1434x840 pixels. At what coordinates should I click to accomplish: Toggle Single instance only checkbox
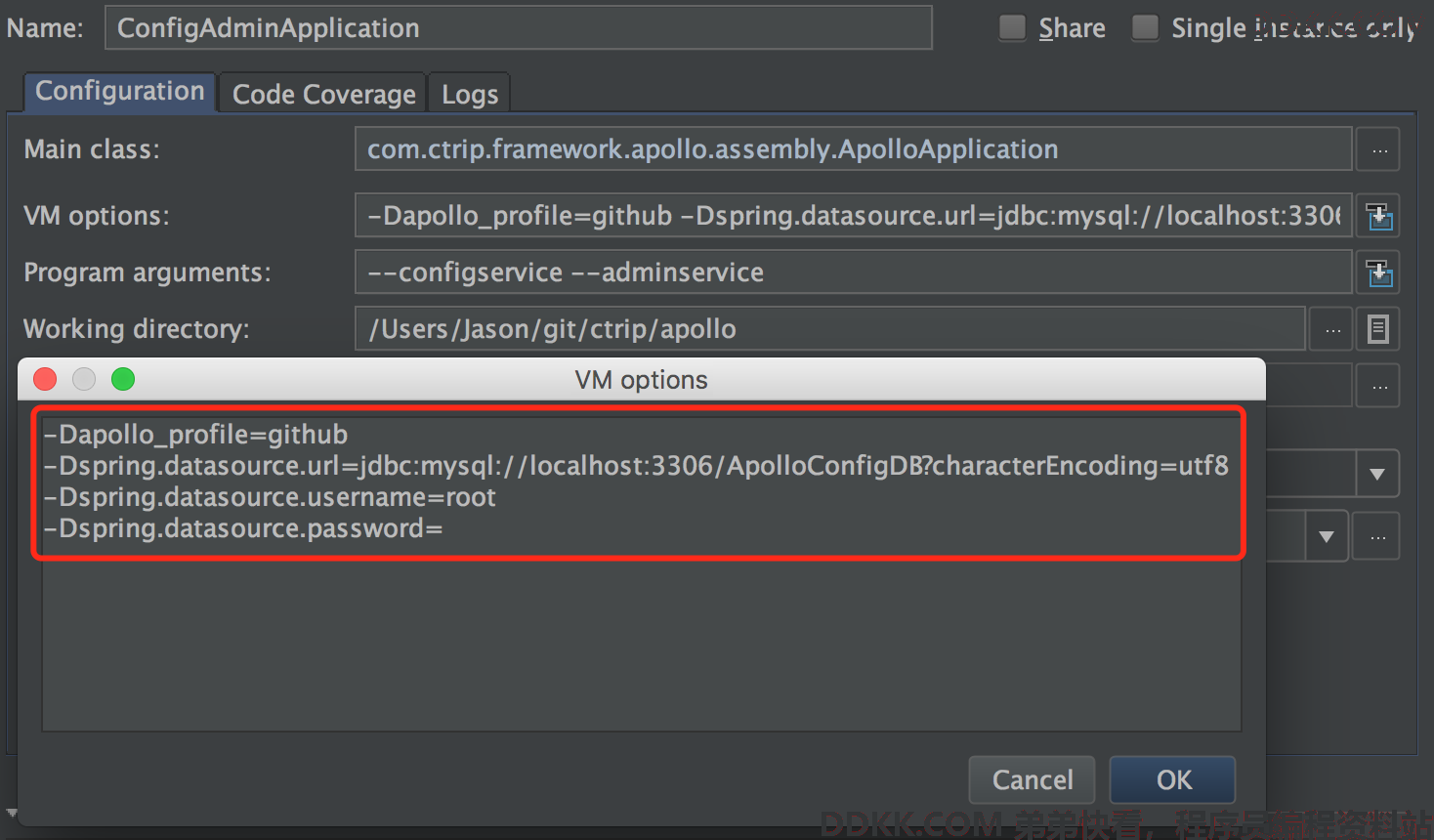(1145, 27)
